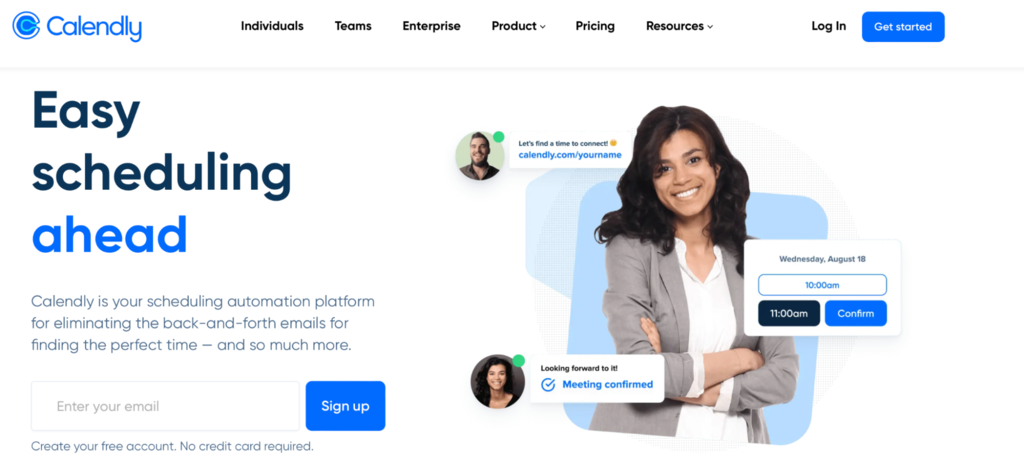Select the 10:00am time slot
This screenshot has width=1024, height=463.
822,285
